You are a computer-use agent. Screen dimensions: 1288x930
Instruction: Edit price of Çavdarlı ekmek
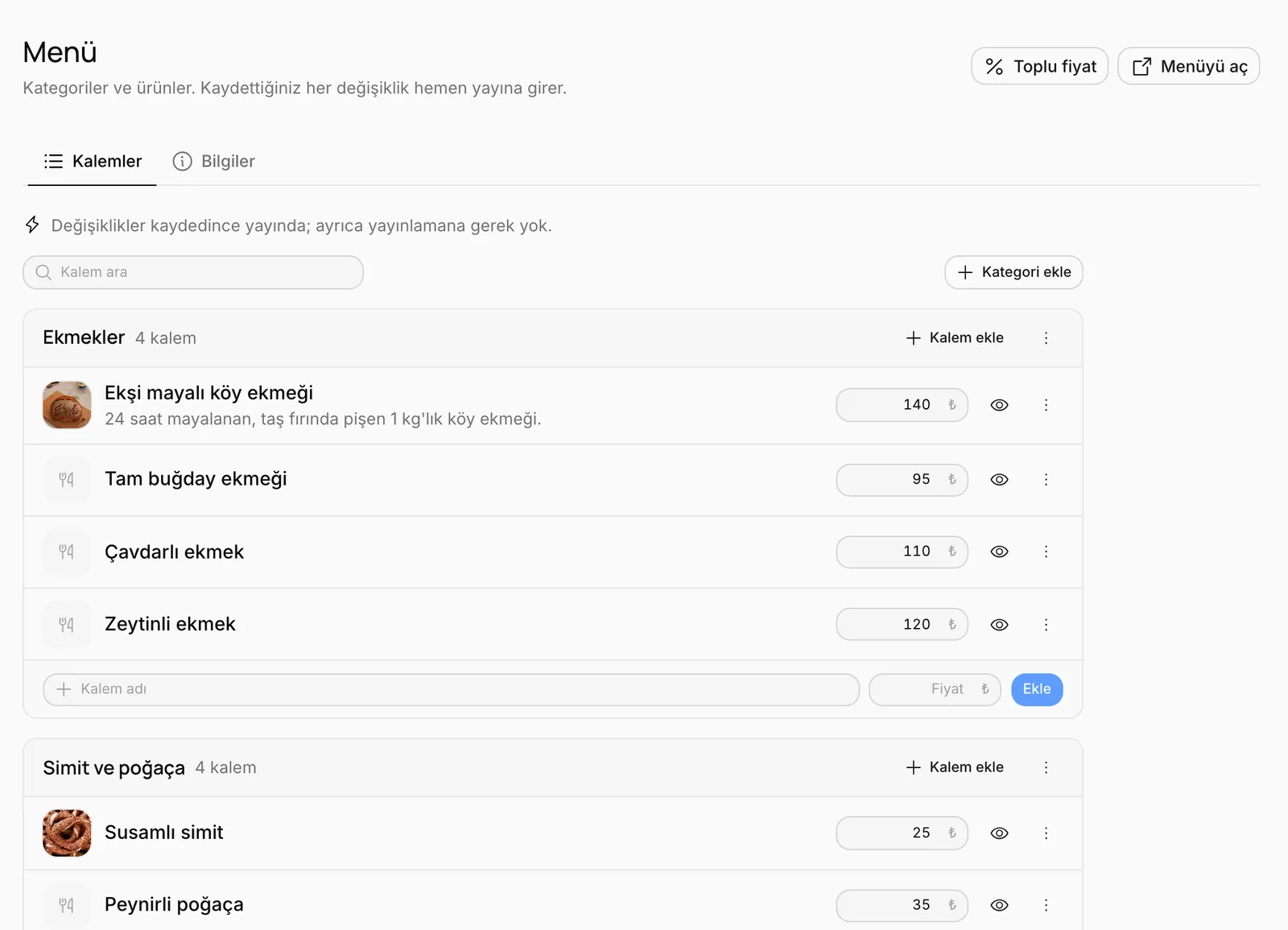(902, 552)
